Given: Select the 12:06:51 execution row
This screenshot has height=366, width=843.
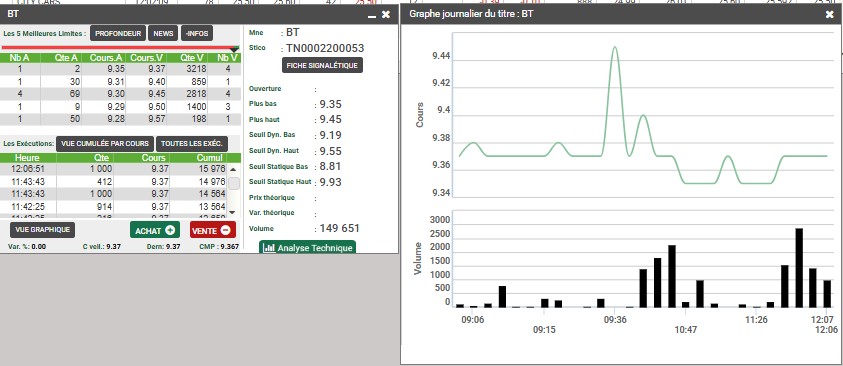Looking at the screenshot, I should [x=114, y=169].
